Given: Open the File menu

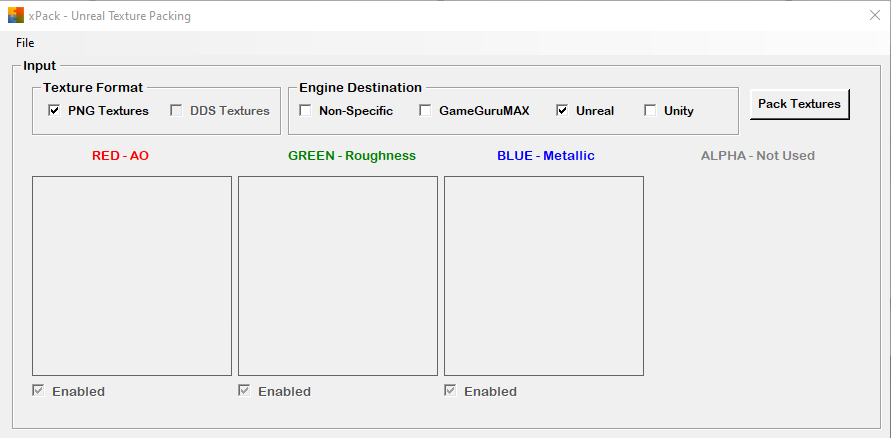Looking at the screenshot, I should tap(25, 43).
